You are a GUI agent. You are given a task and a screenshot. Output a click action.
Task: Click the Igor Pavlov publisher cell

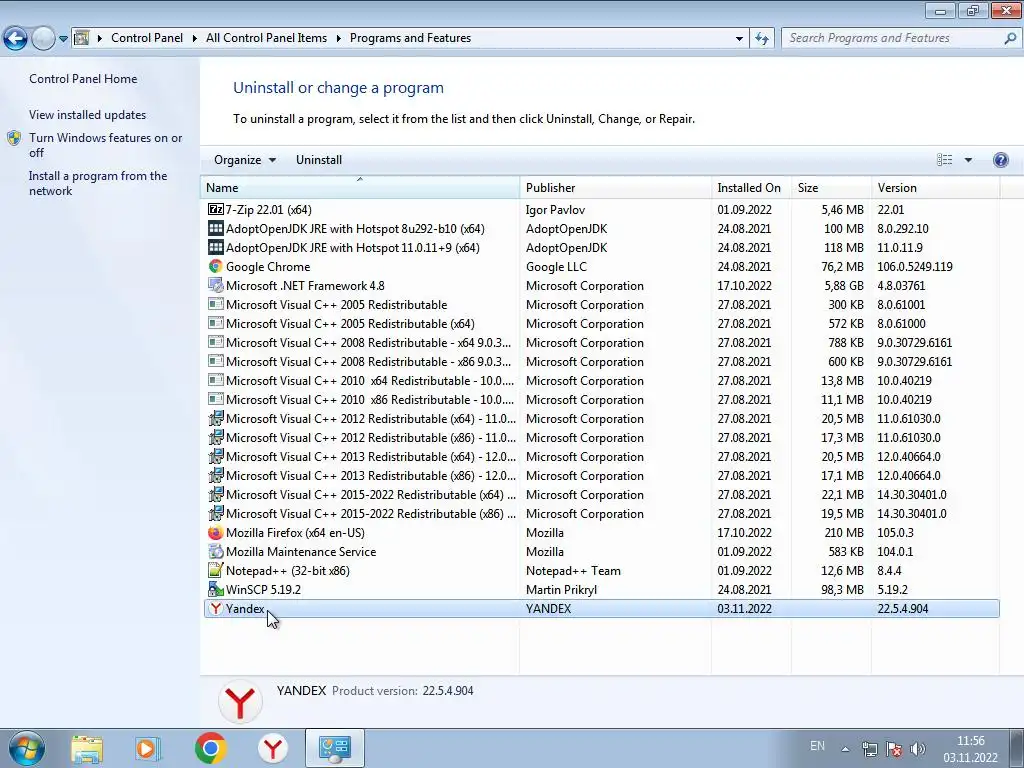pyautogui.click(x=555, y=210)
